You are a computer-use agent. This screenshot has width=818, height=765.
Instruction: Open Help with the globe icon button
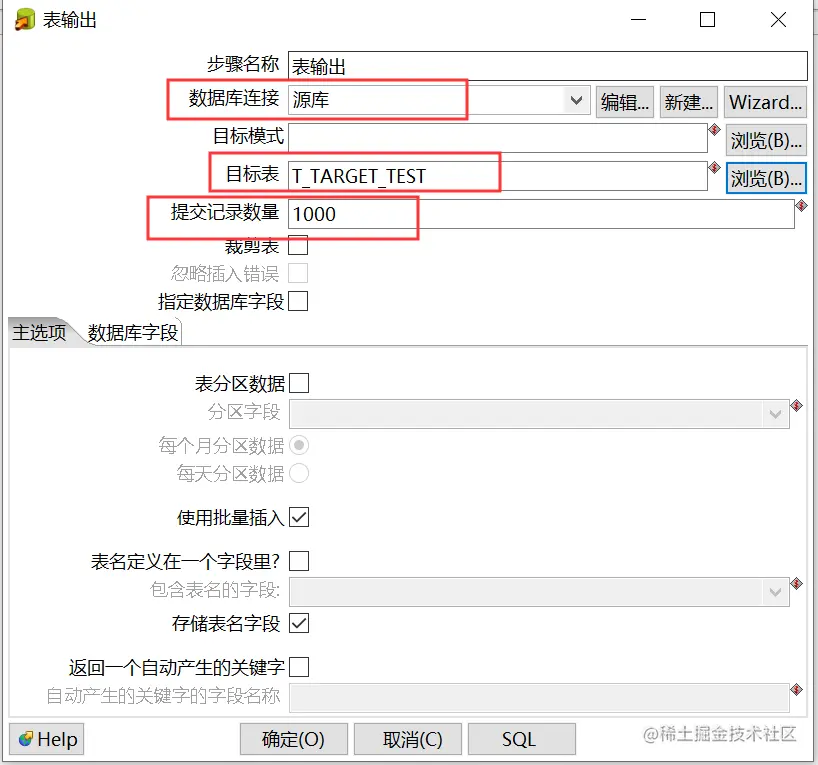[46, 739]
